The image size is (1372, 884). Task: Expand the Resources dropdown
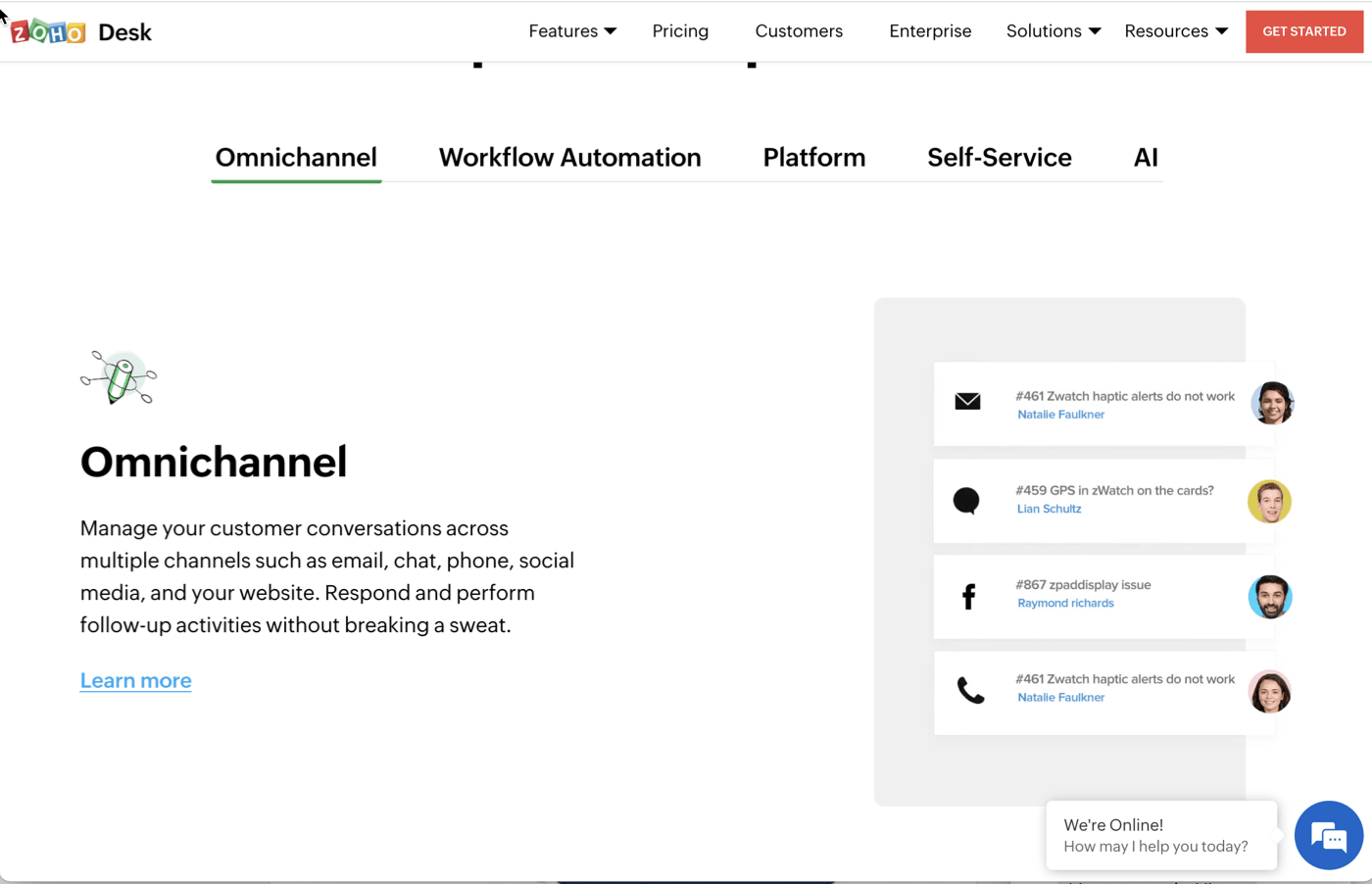point(1176,31)
